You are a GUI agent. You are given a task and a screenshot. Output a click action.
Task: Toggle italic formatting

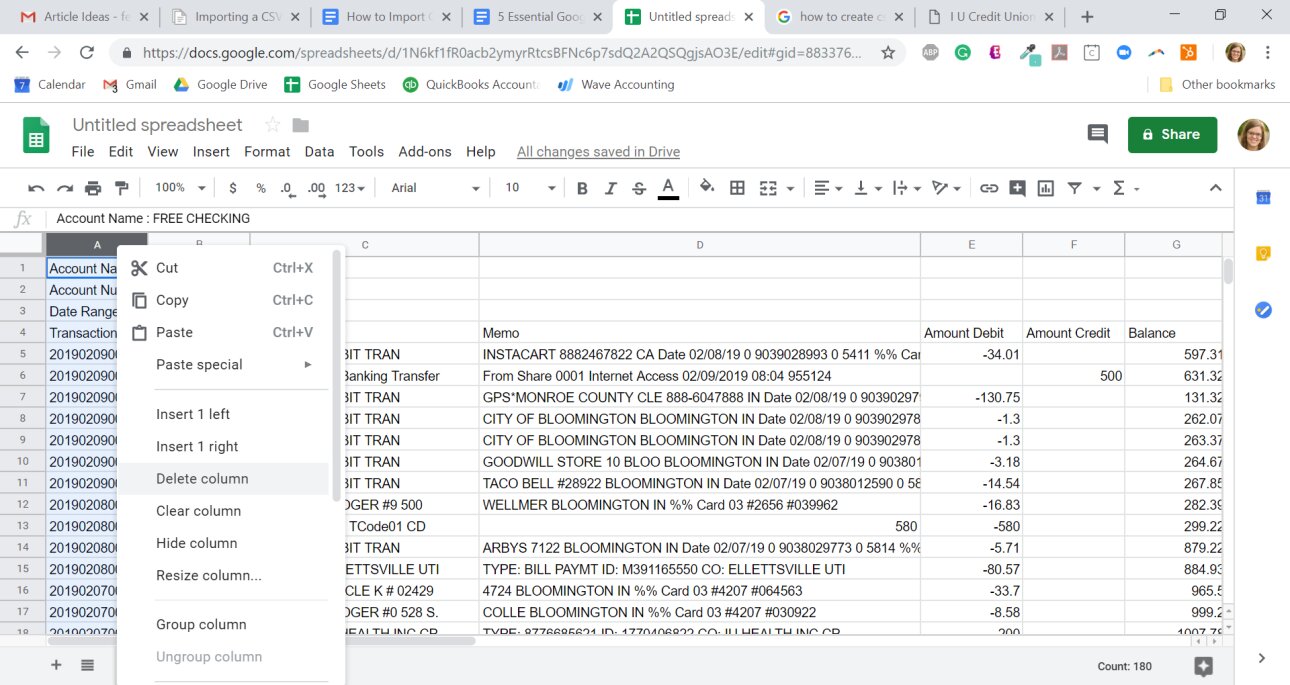pyautogui.click(x=610, y=187)
